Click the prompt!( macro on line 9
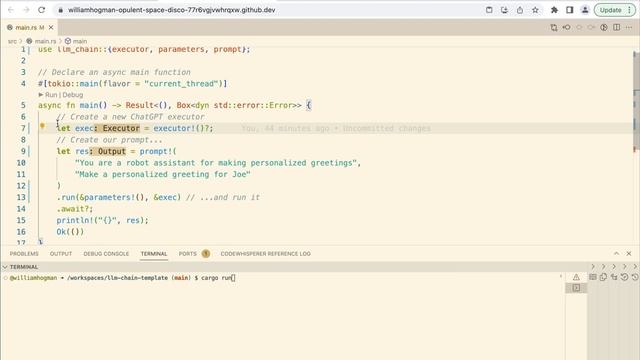 [158, 151]
